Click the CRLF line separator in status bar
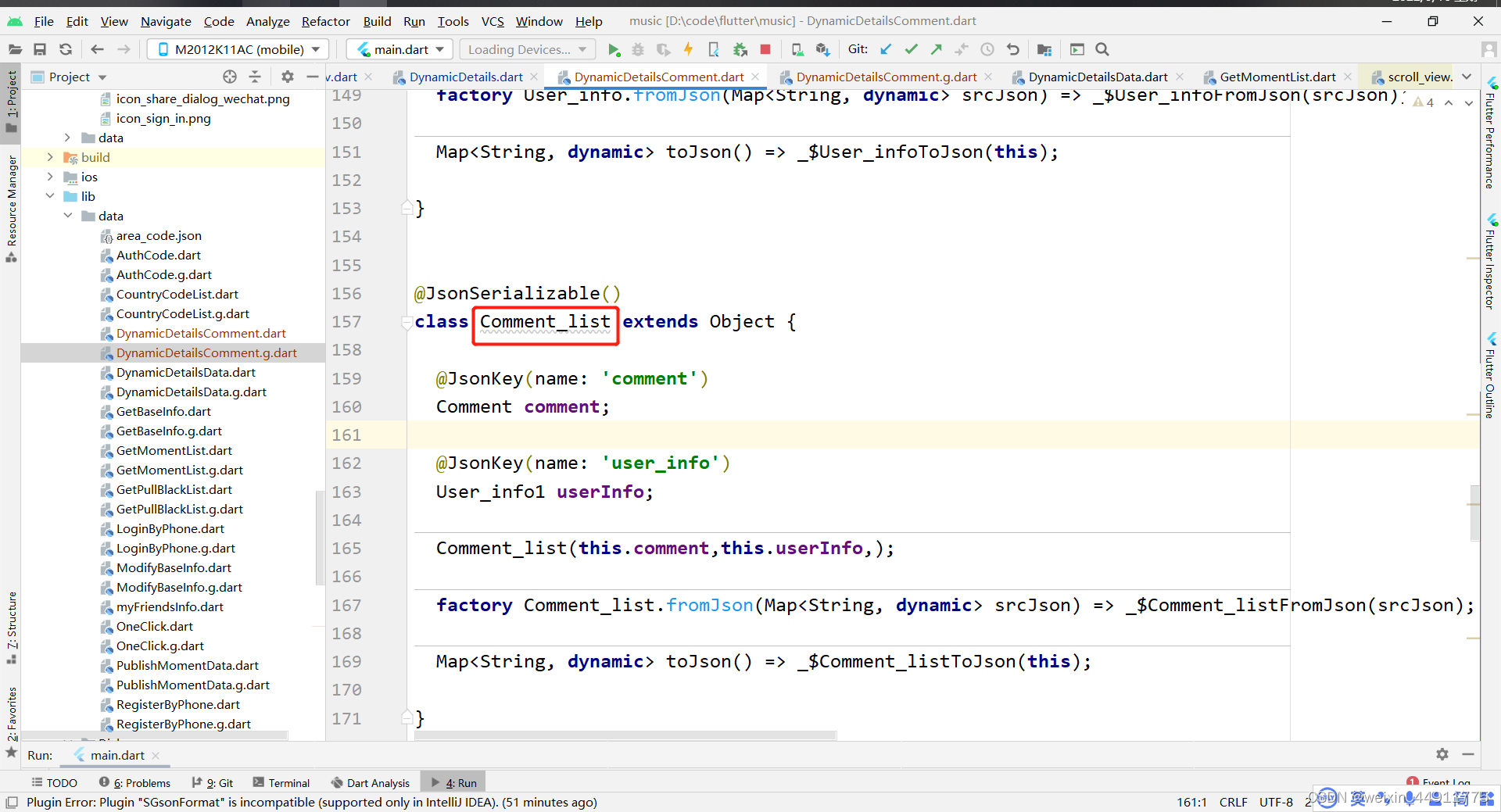 click(1233, 802)
